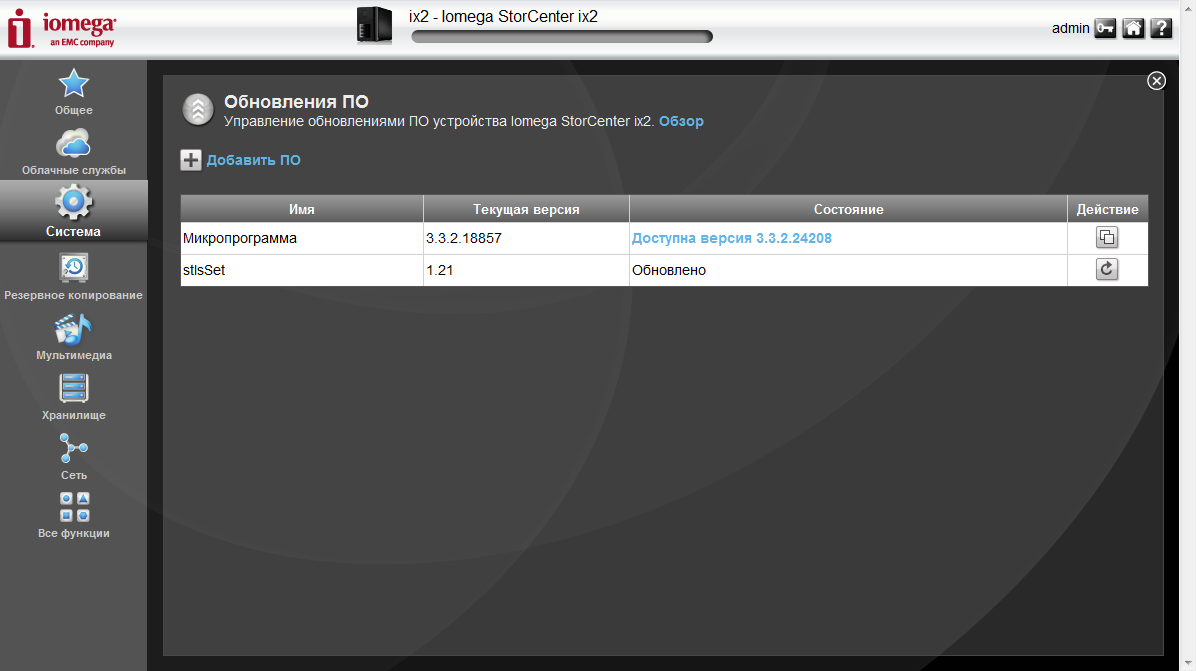Click the admin key login icon
Screen dimensions: 1196x671
point(1105,28)
